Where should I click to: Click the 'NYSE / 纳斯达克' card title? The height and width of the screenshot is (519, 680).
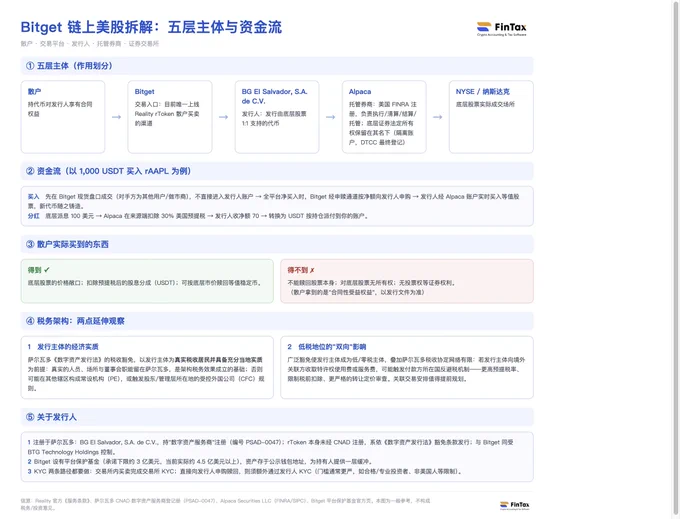click(483, 91)
